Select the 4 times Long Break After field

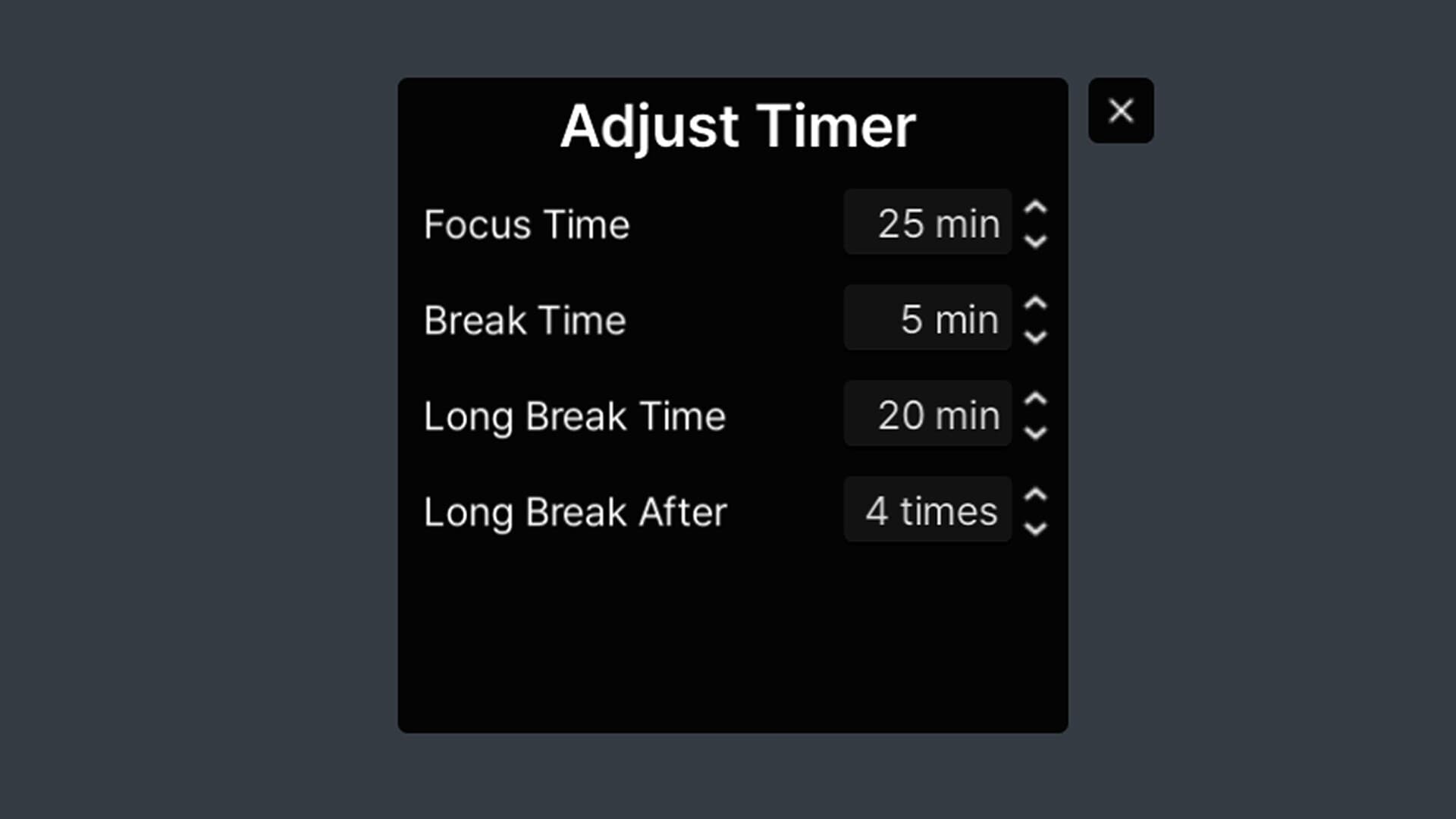927,510
